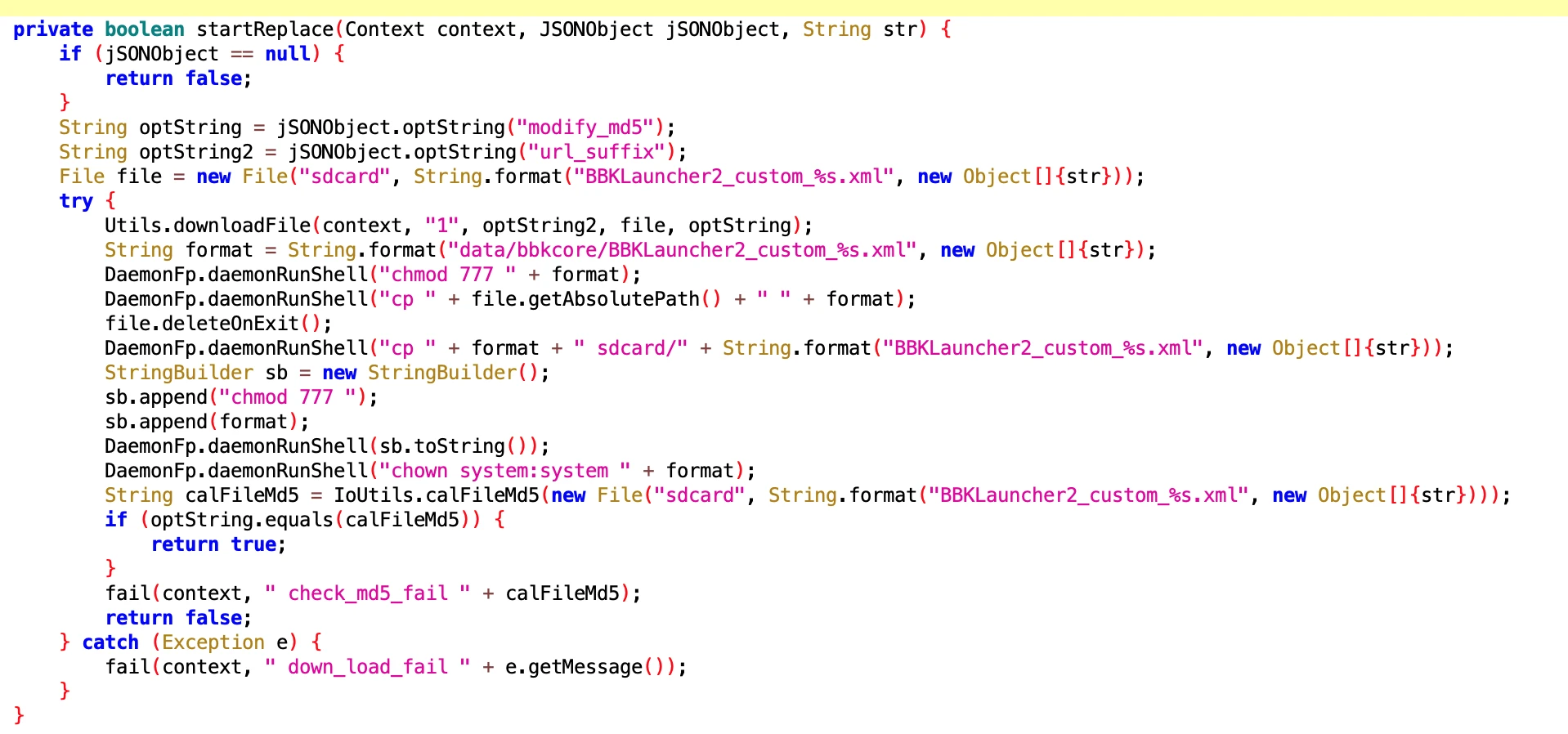
Task: Click the "return true" statement
Action: point(217,544)
